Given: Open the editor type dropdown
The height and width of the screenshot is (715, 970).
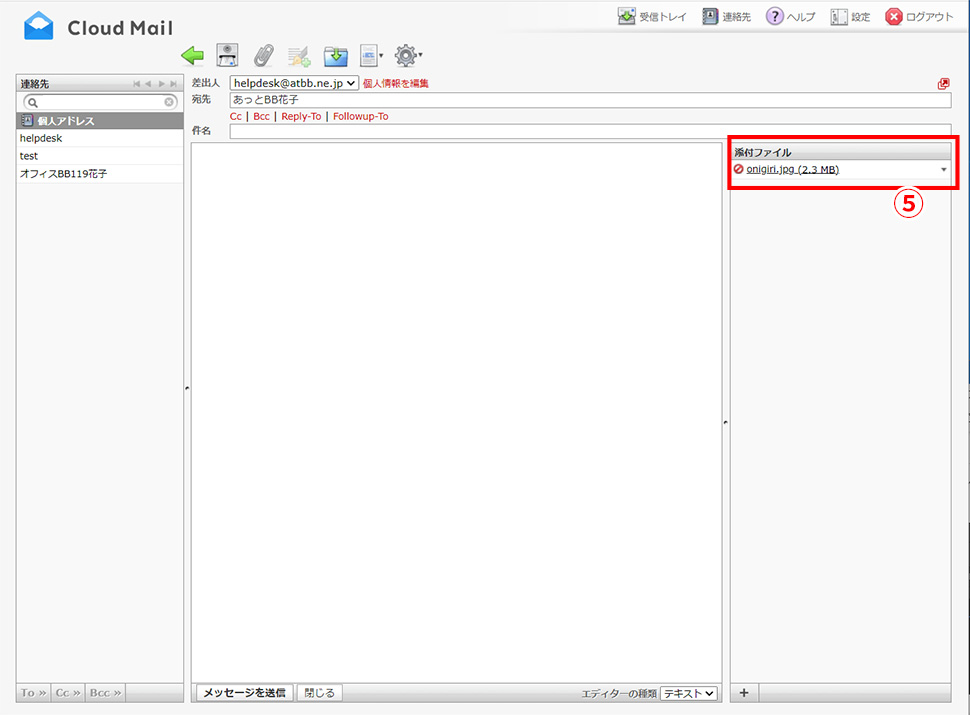Looking at the screenshot, I should click(688, 693).
